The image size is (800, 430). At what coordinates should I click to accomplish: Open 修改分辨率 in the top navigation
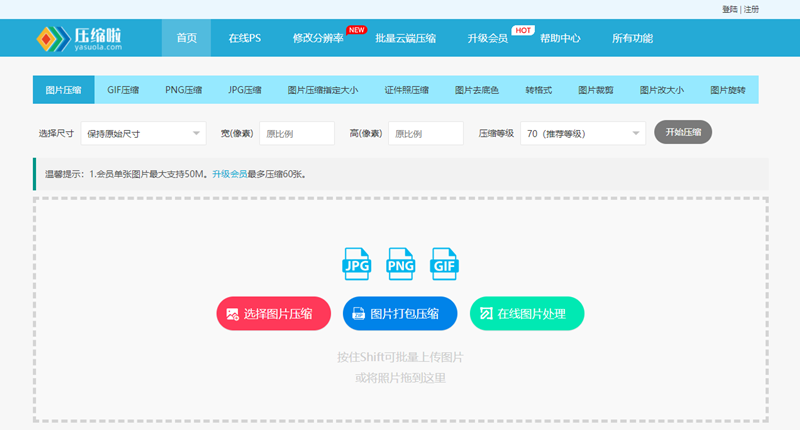click(318, 38)
